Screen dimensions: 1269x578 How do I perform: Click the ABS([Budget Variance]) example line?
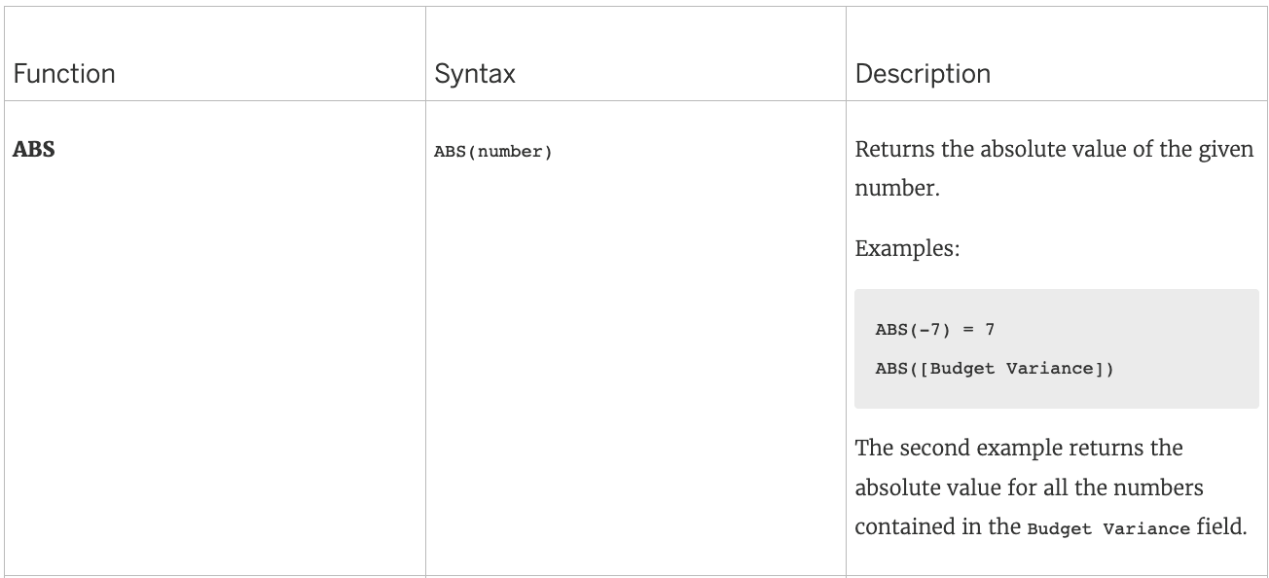(x=995, y=368)
